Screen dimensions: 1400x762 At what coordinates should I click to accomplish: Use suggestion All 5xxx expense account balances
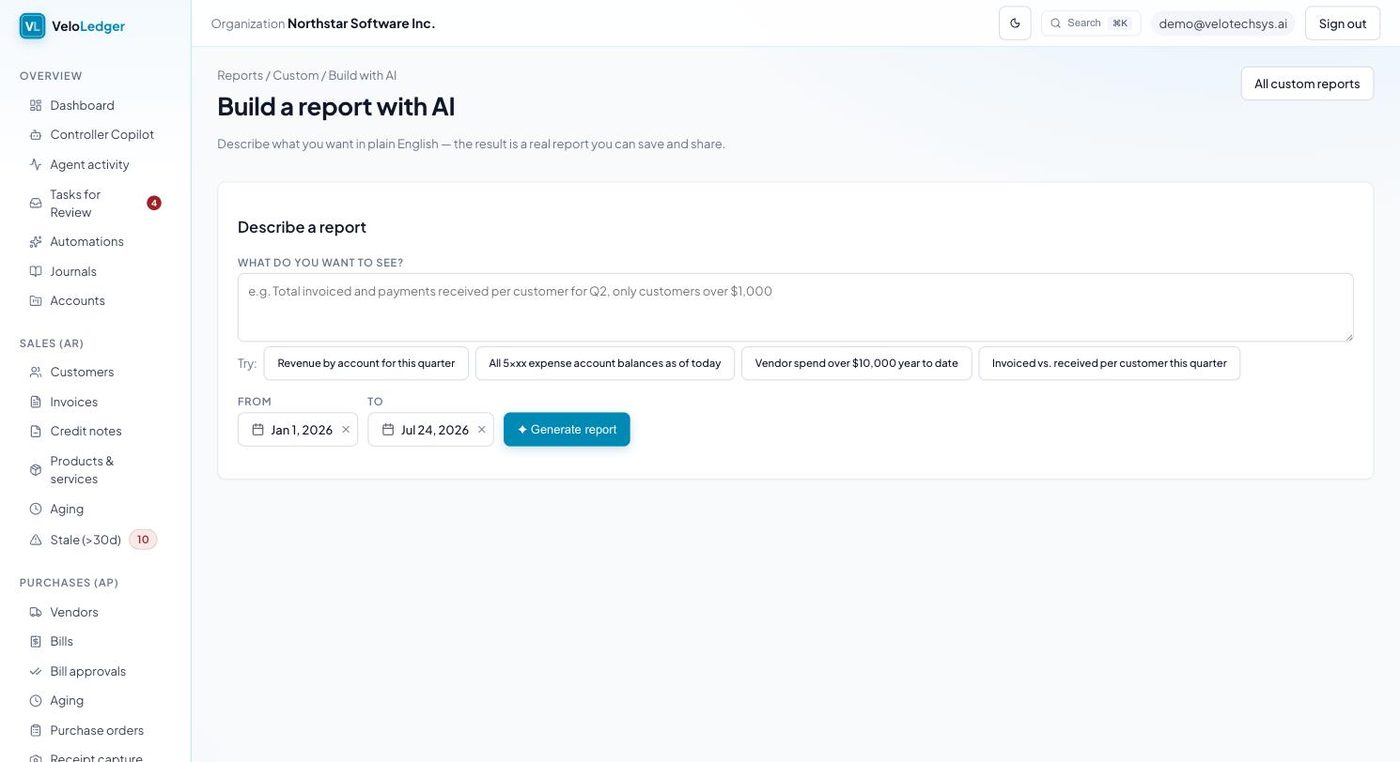pos(605,363)
